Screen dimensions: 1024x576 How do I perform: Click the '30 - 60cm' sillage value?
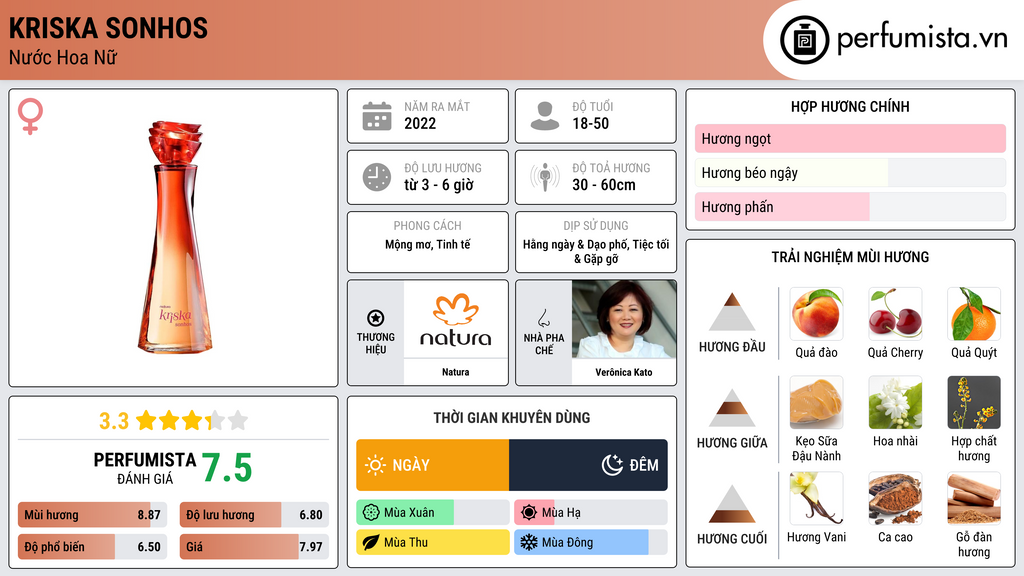coord(604,185)
